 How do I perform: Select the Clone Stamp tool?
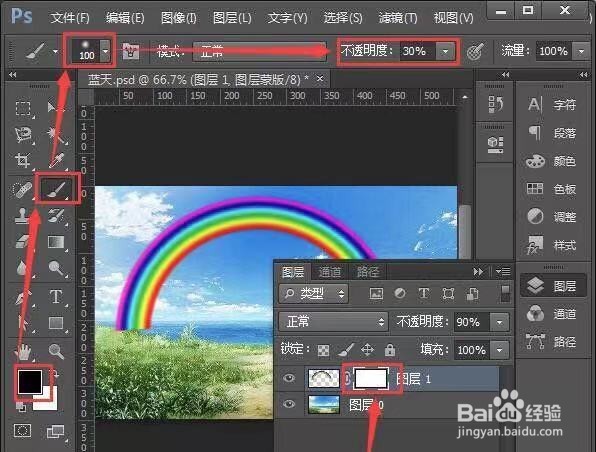[x=22, y=215]
